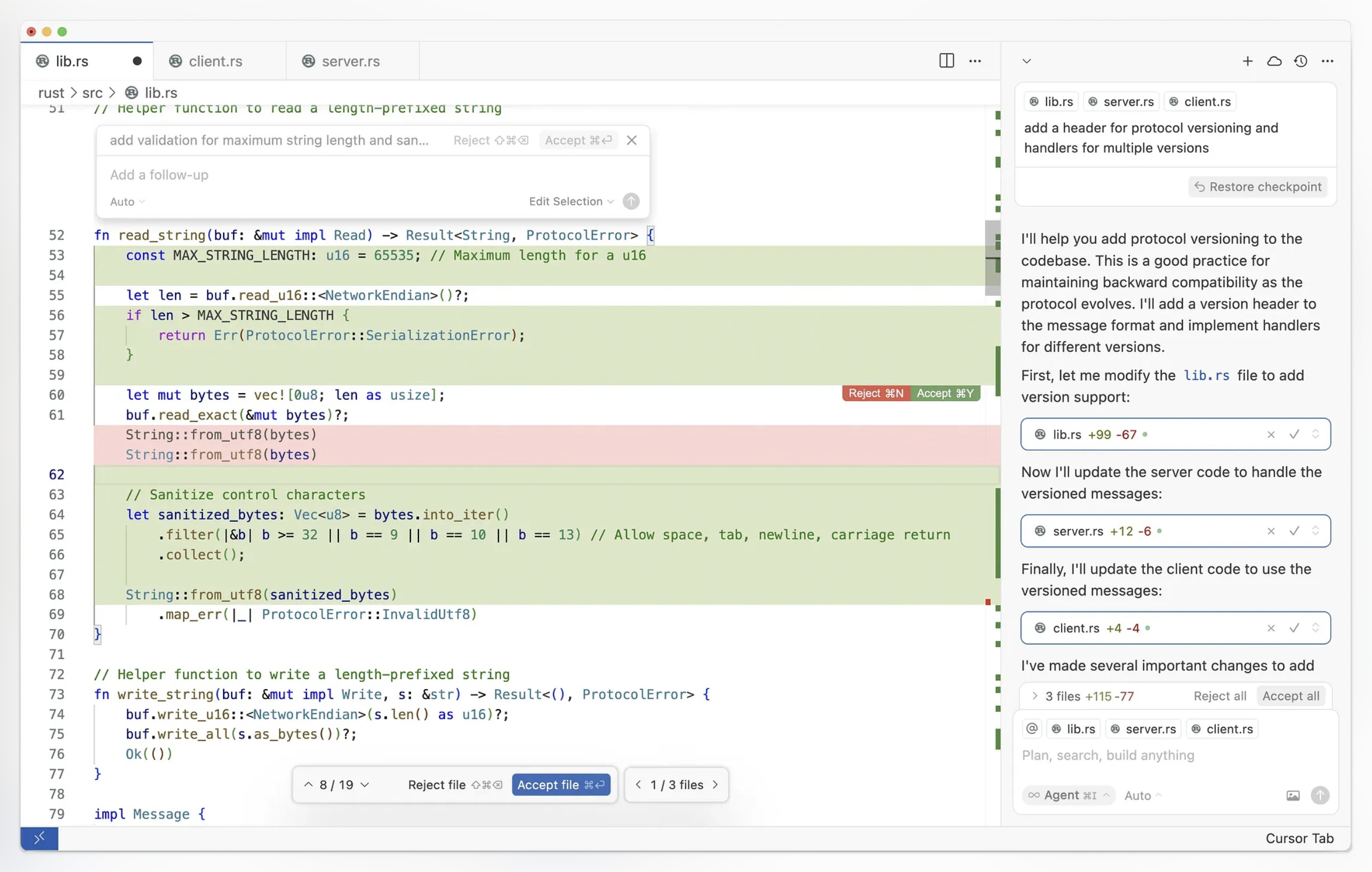Click Reject all in chat summary
This screenshot has width=1372, height=872.
1220,696
